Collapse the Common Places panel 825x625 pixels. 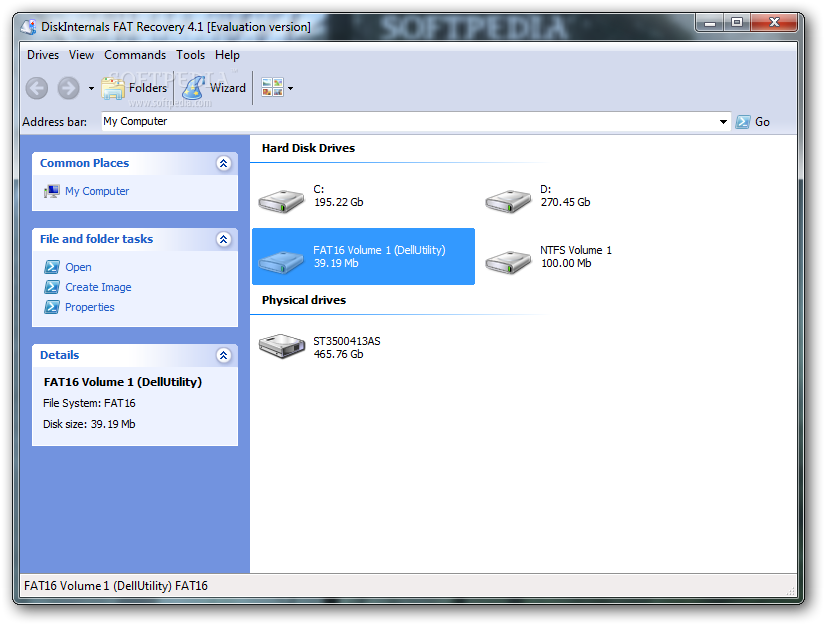(224, 163)
